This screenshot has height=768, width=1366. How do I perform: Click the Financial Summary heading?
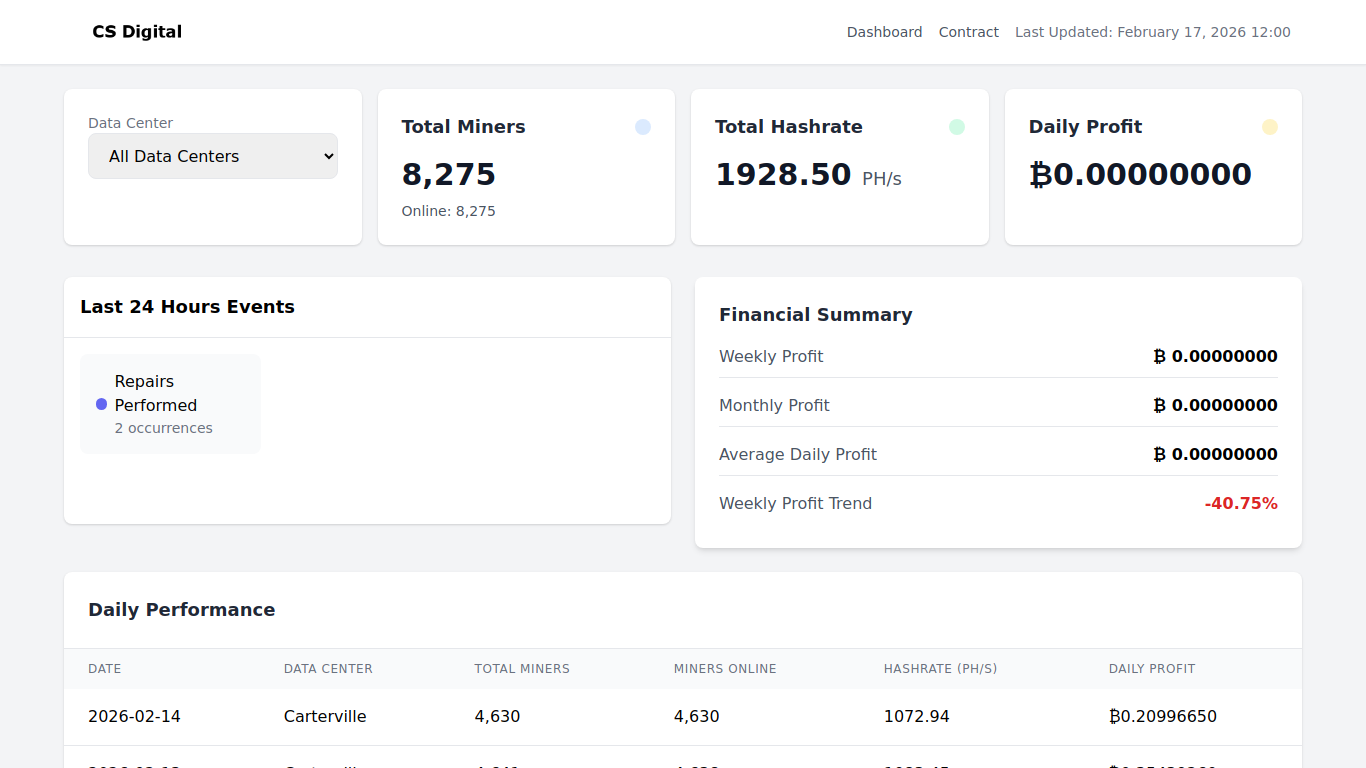(x=816, y=315)
